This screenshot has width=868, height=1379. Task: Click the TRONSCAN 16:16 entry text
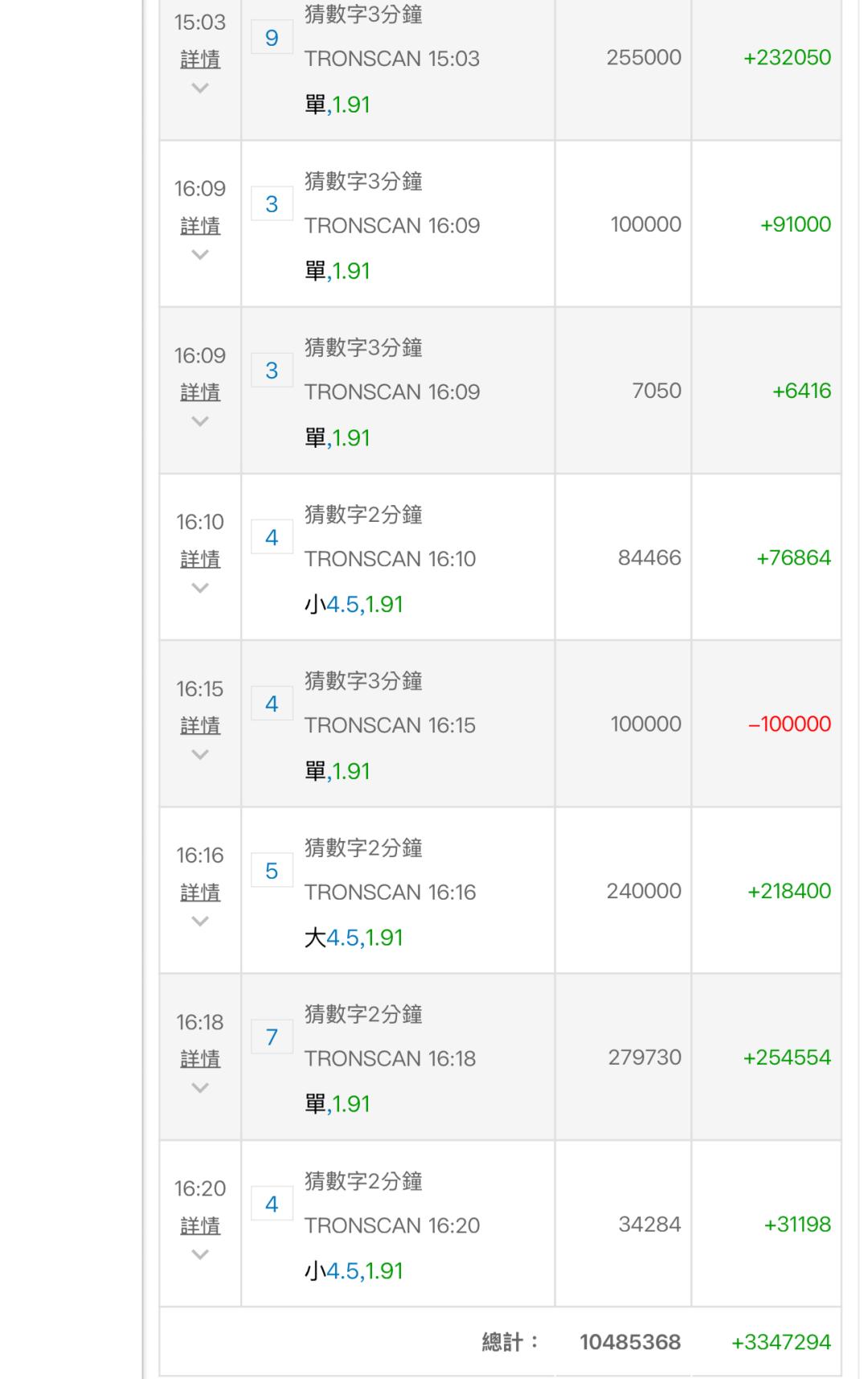pos(390,892)
